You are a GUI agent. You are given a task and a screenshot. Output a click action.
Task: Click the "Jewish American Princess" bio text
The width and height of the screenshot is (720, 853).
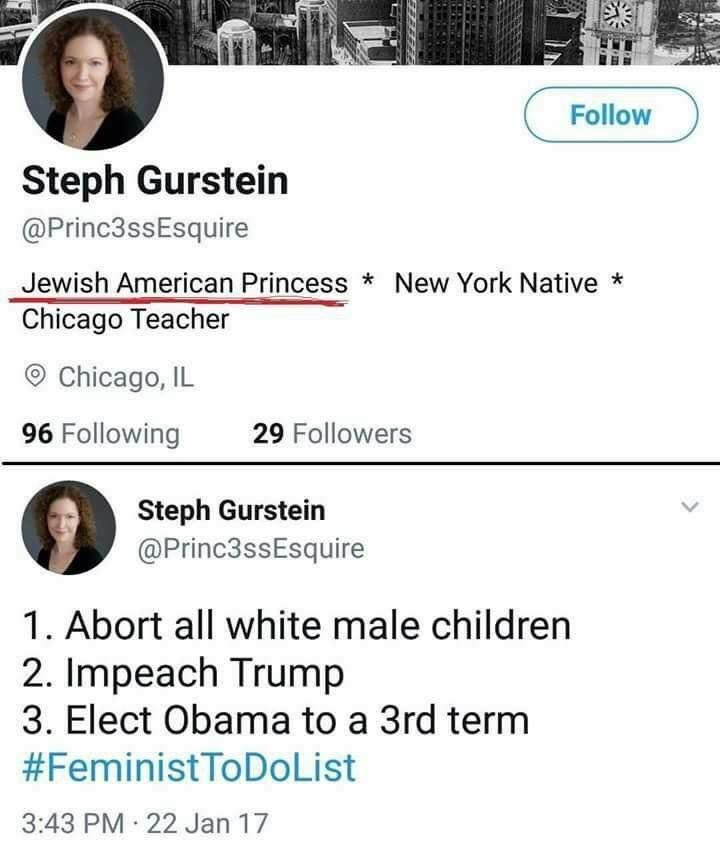pos(185,284)
